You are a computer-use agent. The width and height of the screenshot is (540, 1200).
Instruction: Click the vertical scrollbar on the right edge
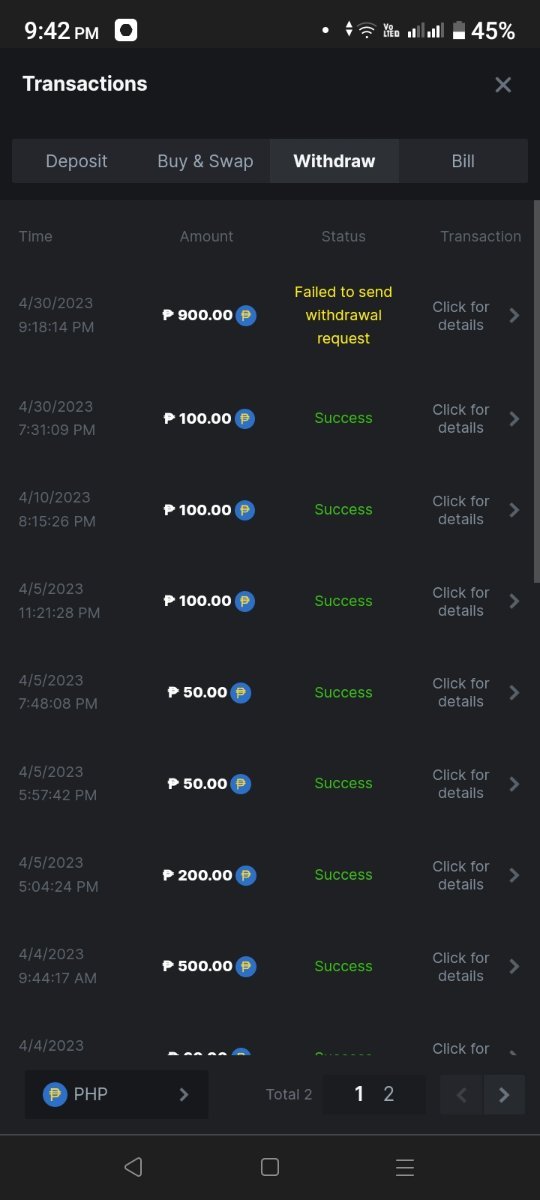point(536,385)
